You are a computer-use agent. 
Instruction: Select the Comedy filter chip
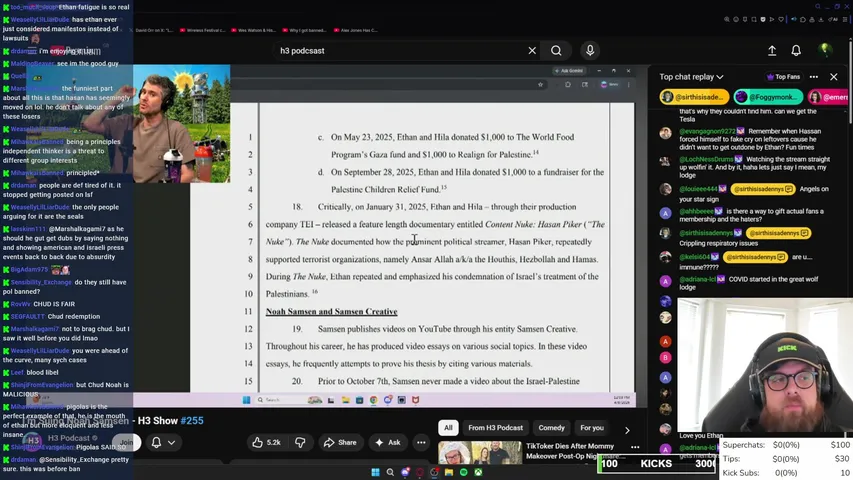(551, 428)
